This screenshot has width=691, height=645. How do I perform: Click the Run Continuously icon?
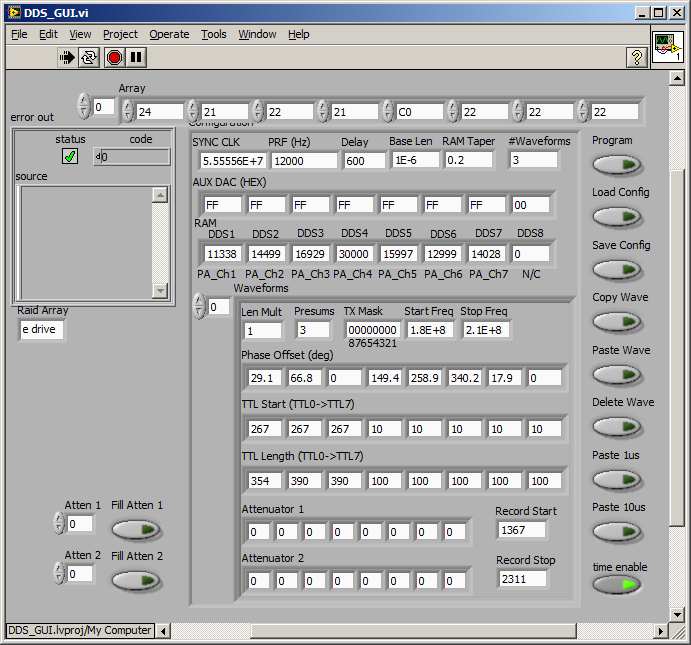(90, 58)
